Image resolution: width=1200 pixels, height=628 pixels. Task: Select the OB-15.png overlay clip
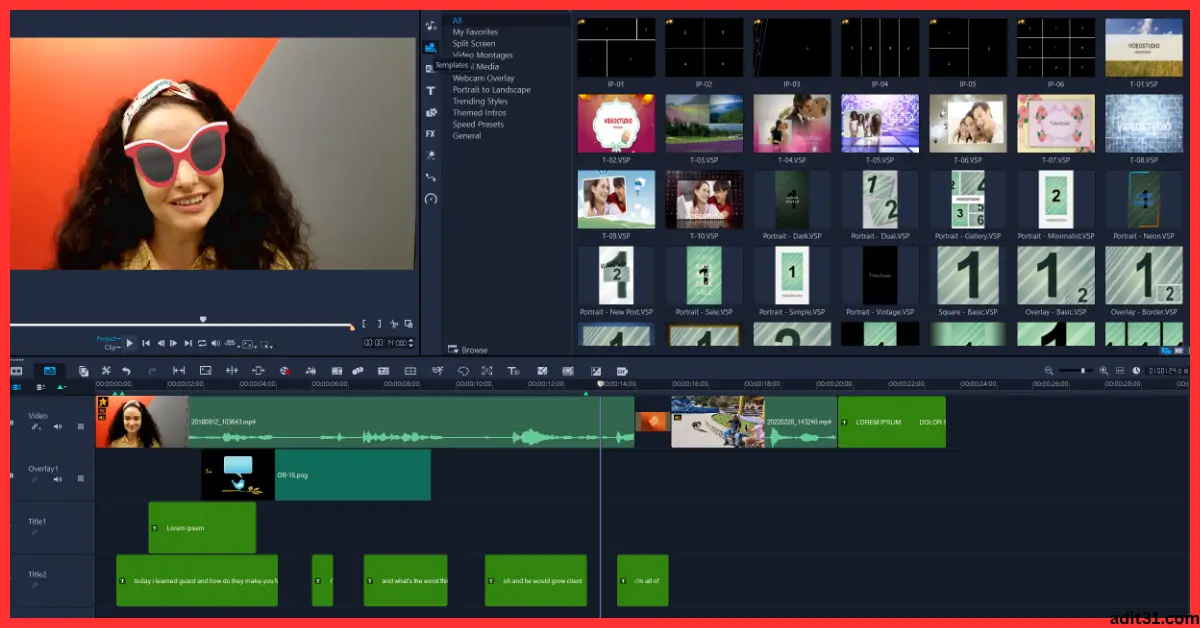pos(316,475)
